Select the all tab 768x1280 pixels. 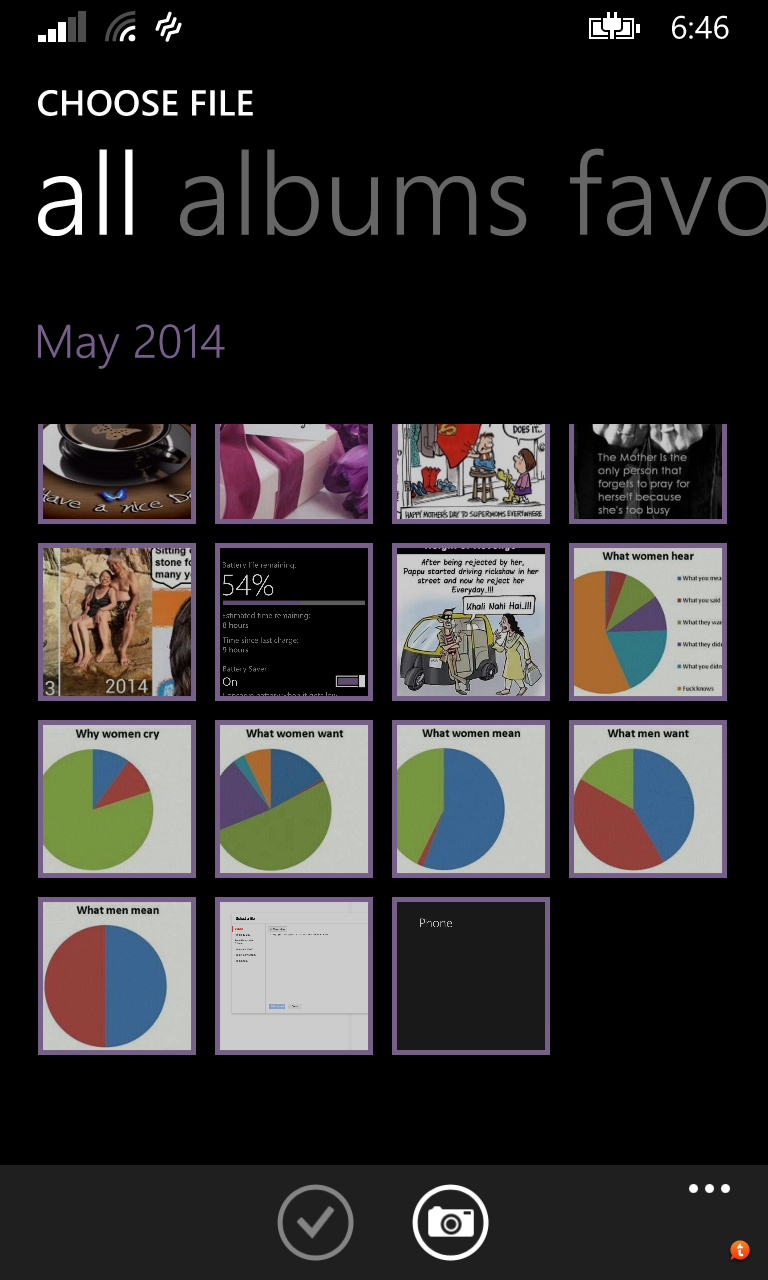[x=86, y=195]
